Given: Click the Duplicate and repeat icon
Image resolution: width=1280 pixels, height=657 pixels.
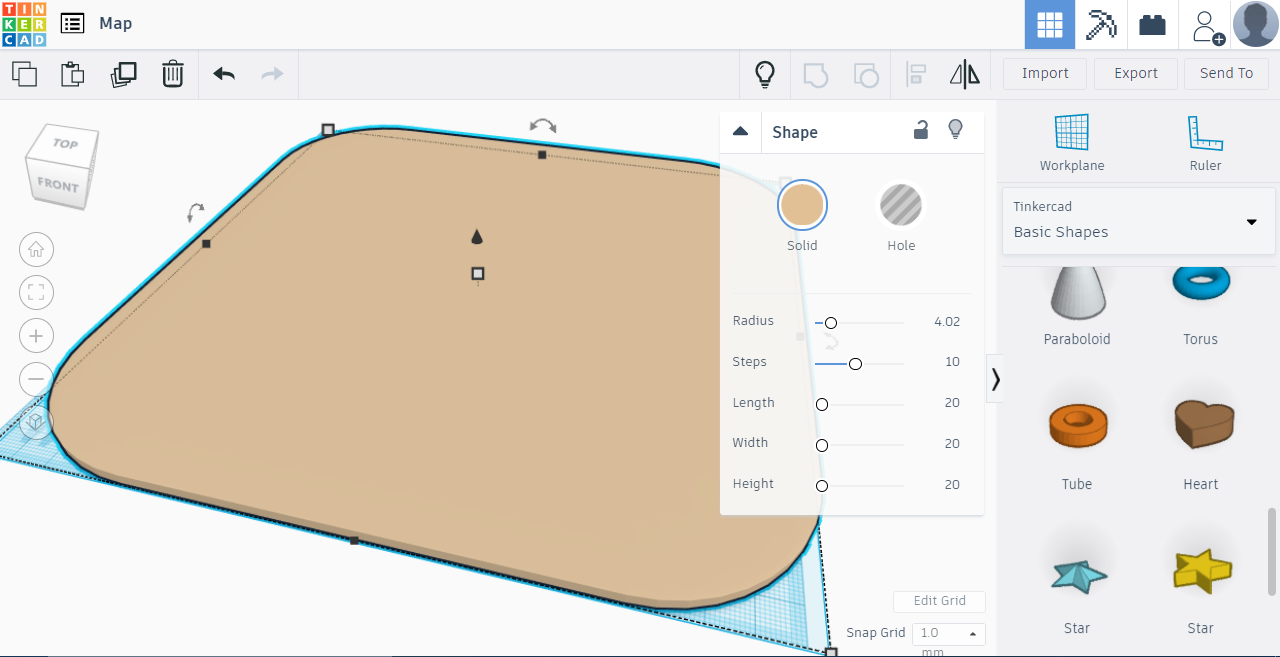Looking at the screenshot, I should click(123, 74).
